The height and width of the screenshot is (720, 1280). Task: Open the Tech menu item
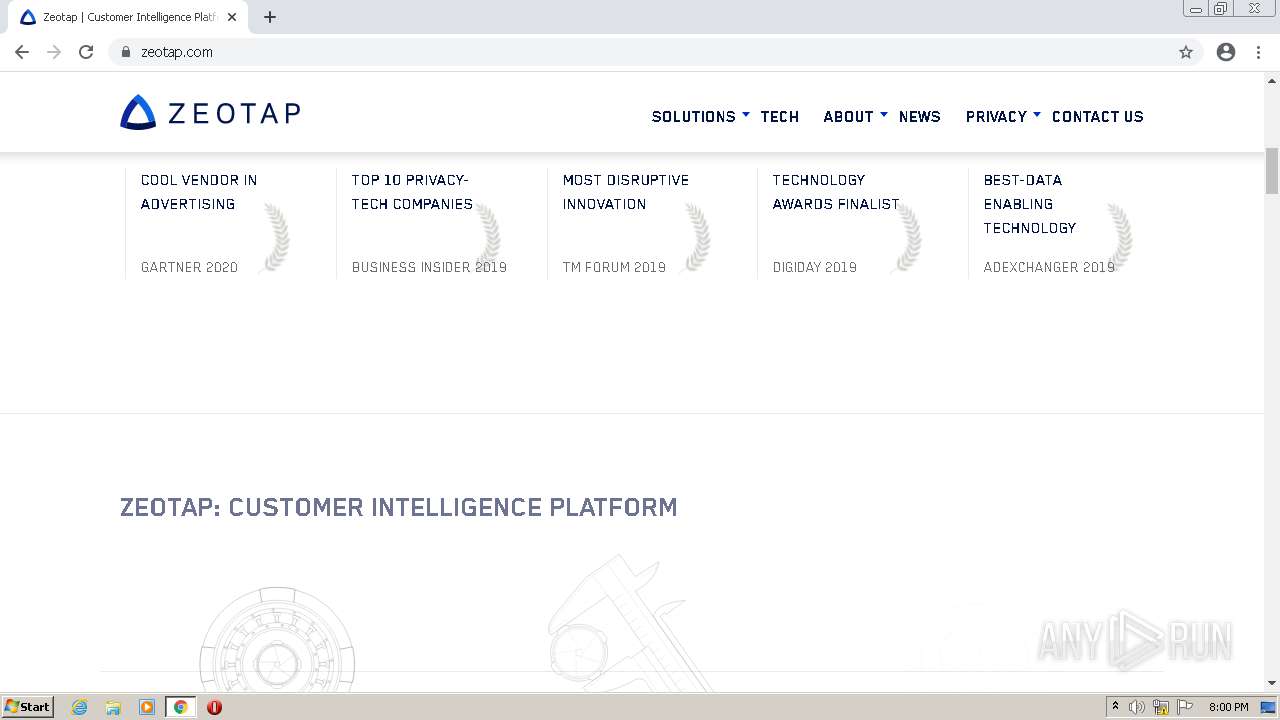779,117
